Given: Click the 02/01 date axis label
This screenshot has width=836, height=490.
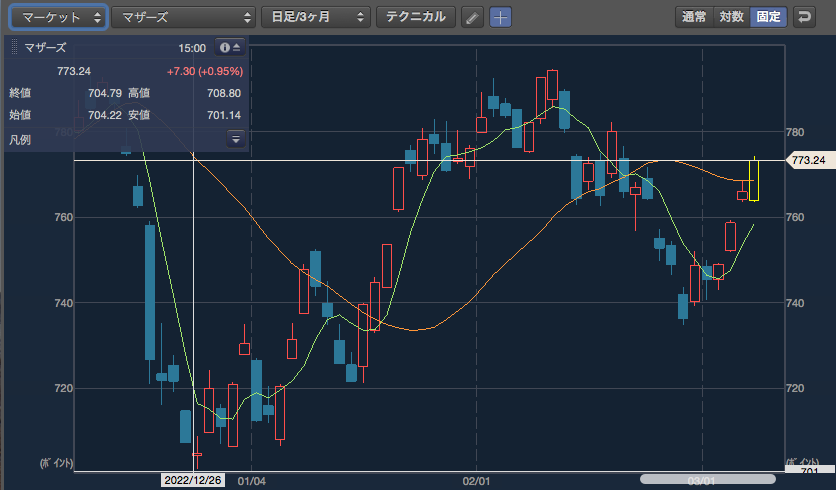Looking at the screenshot, I should [476, 481].
